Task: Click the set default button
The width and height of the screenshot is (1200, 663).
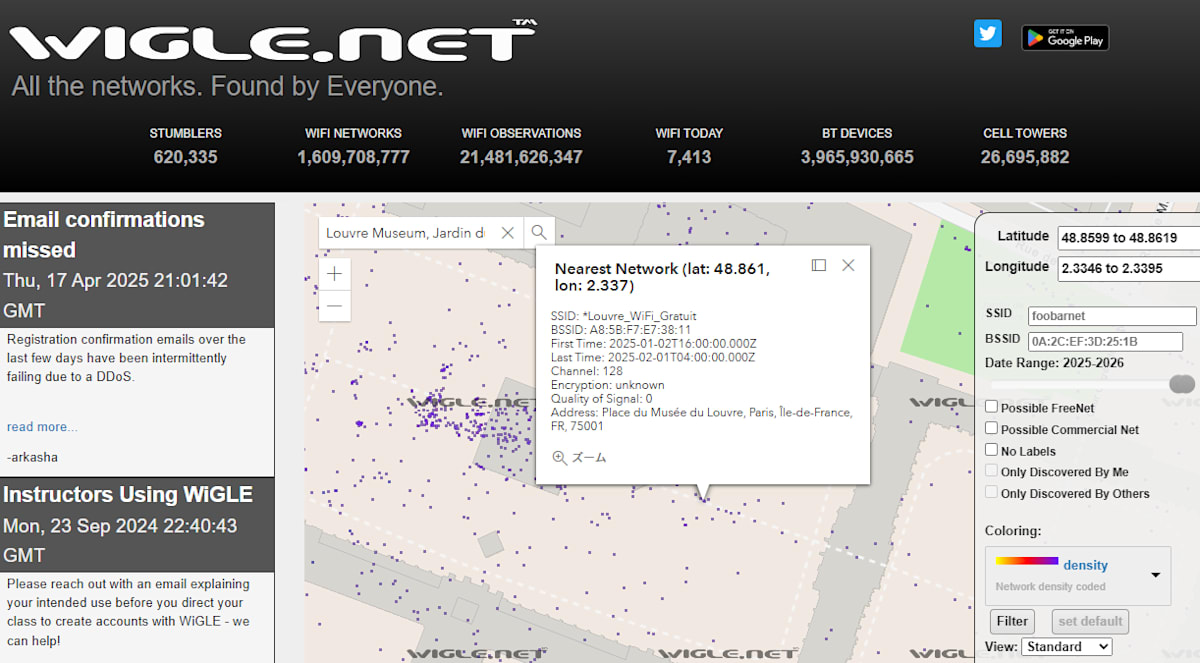Action: tap(1089, 621)
